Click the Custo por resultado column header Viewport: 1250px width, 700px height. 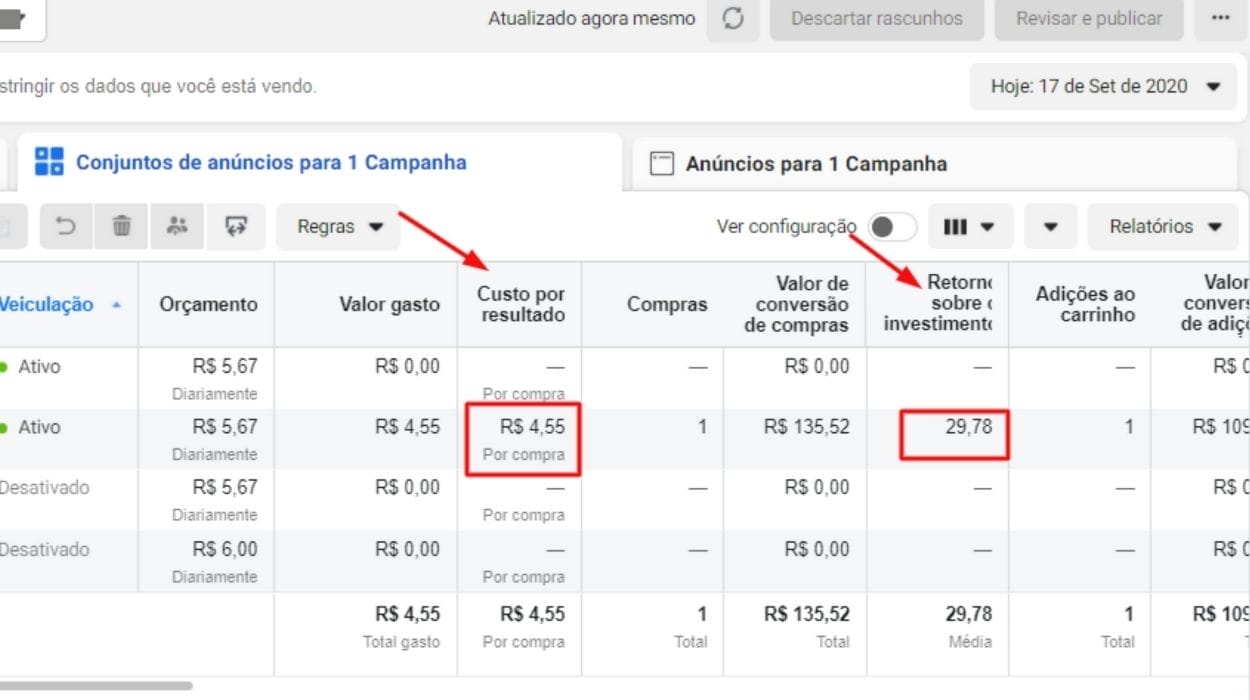[520, 305]
